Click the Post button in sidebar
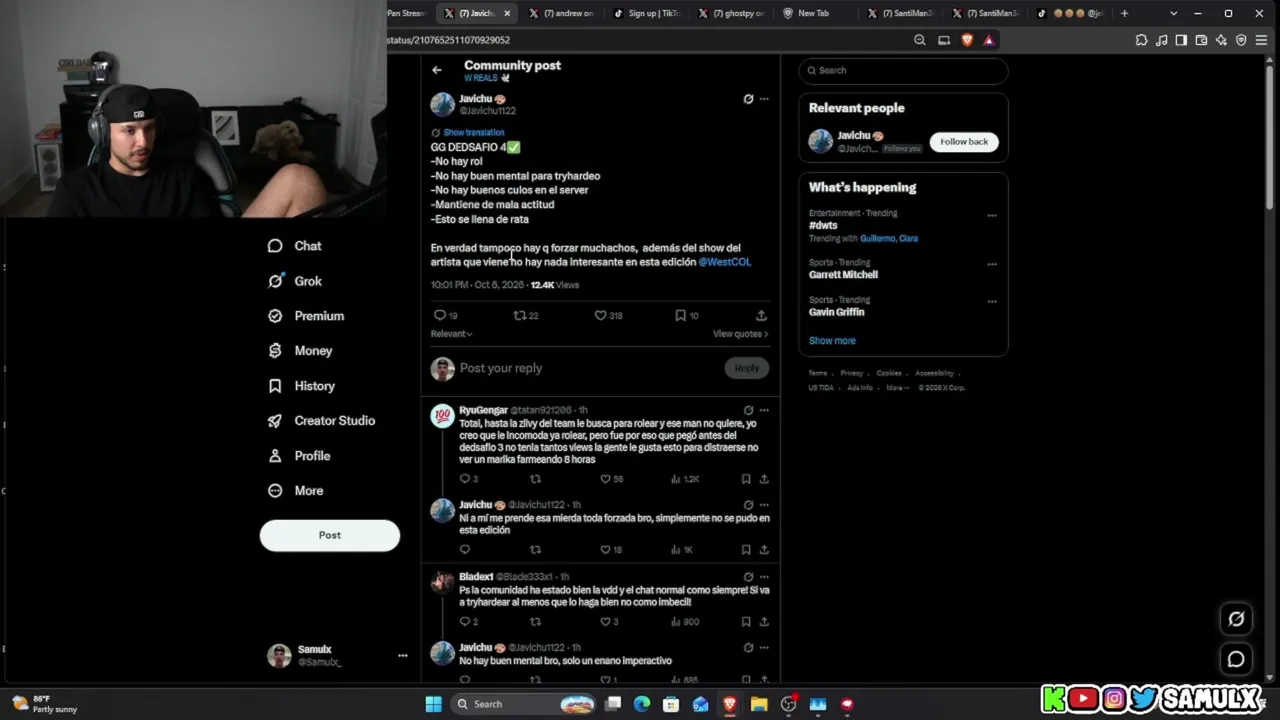Viewport: 1280px width, 720px height. 330,535
